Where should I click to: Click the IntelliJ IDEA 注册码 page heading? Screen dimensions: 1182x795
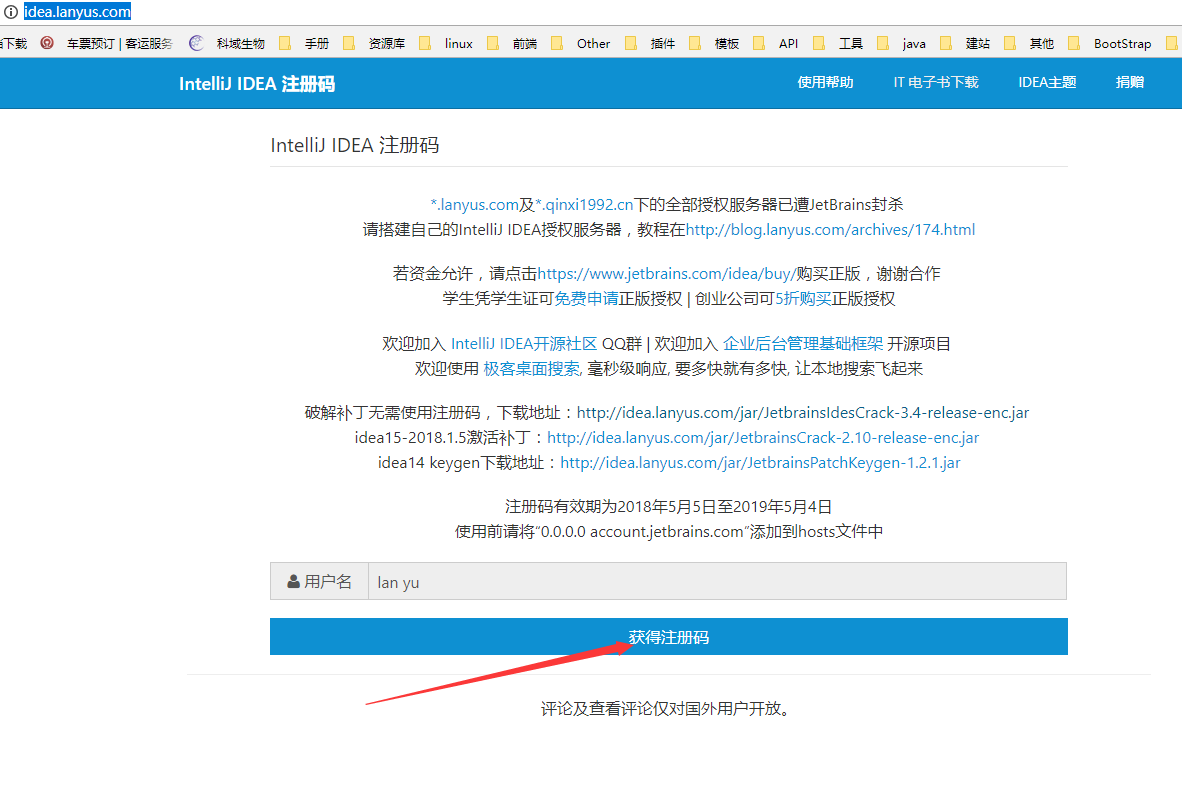(x=354, y=145)
